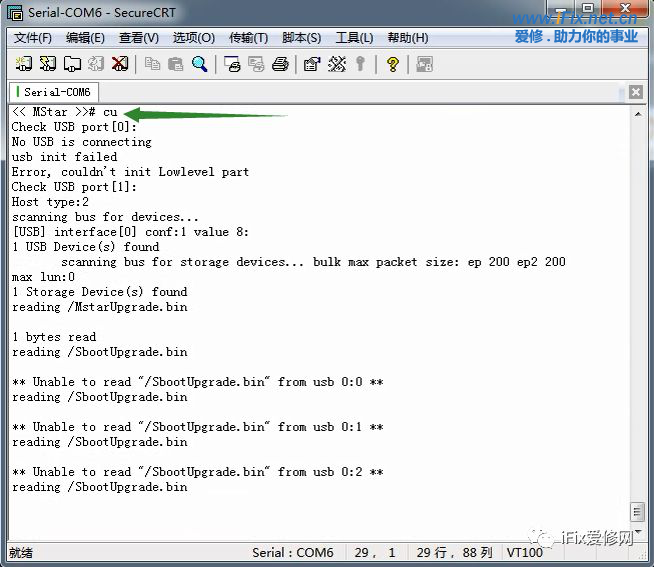
Task: Click the Connect in Tab icon
Action: pos(72,64)
